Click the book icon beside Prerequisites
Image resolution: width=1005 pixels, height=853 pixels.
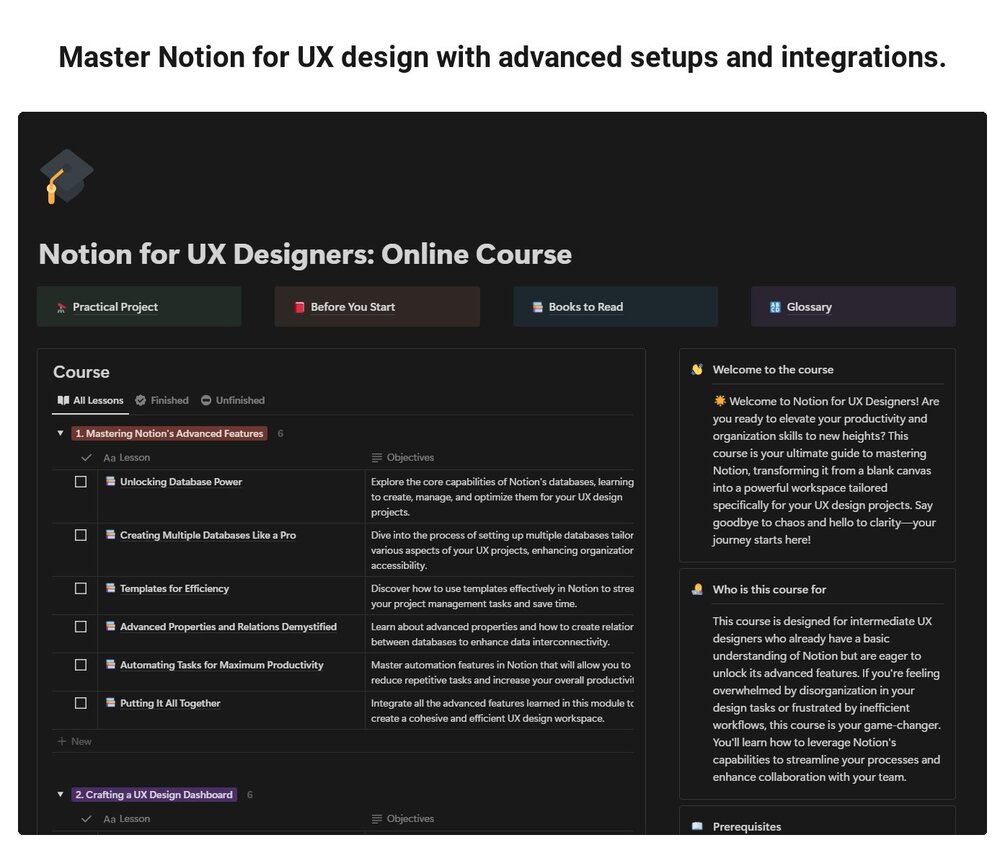697,827
